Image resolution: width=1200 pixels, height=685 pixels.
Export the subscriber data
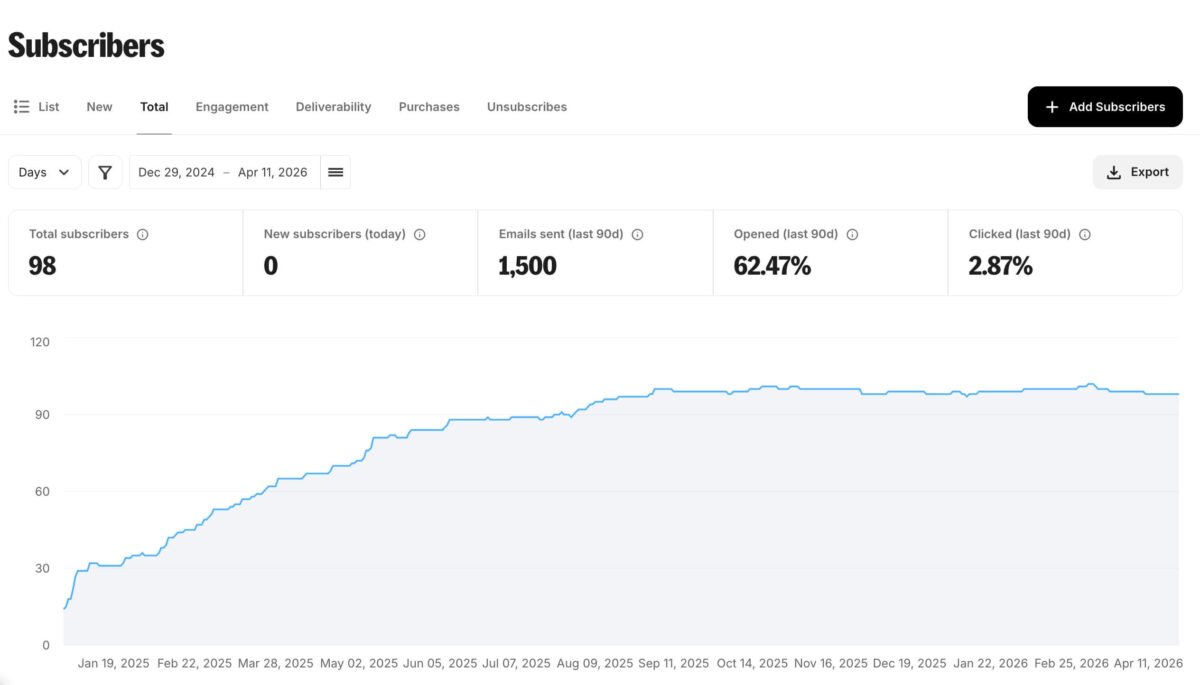click(1137, 172)
